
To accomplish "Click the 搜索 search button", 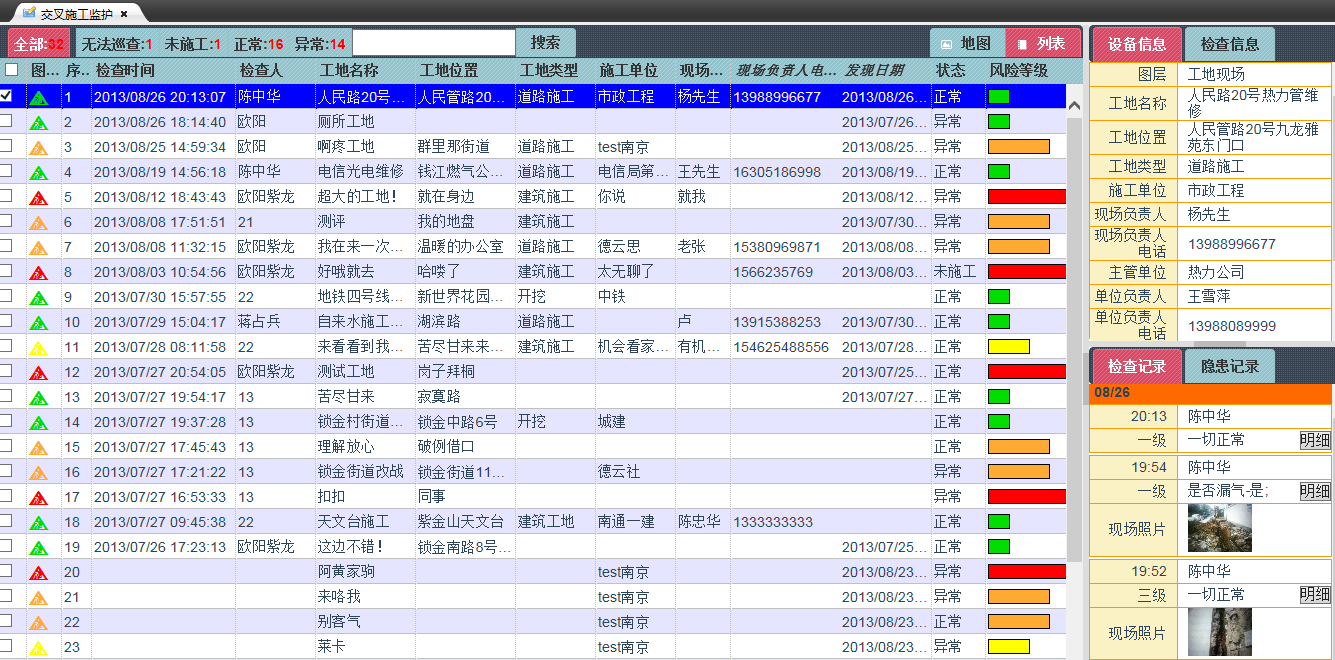I will (545, 43).
